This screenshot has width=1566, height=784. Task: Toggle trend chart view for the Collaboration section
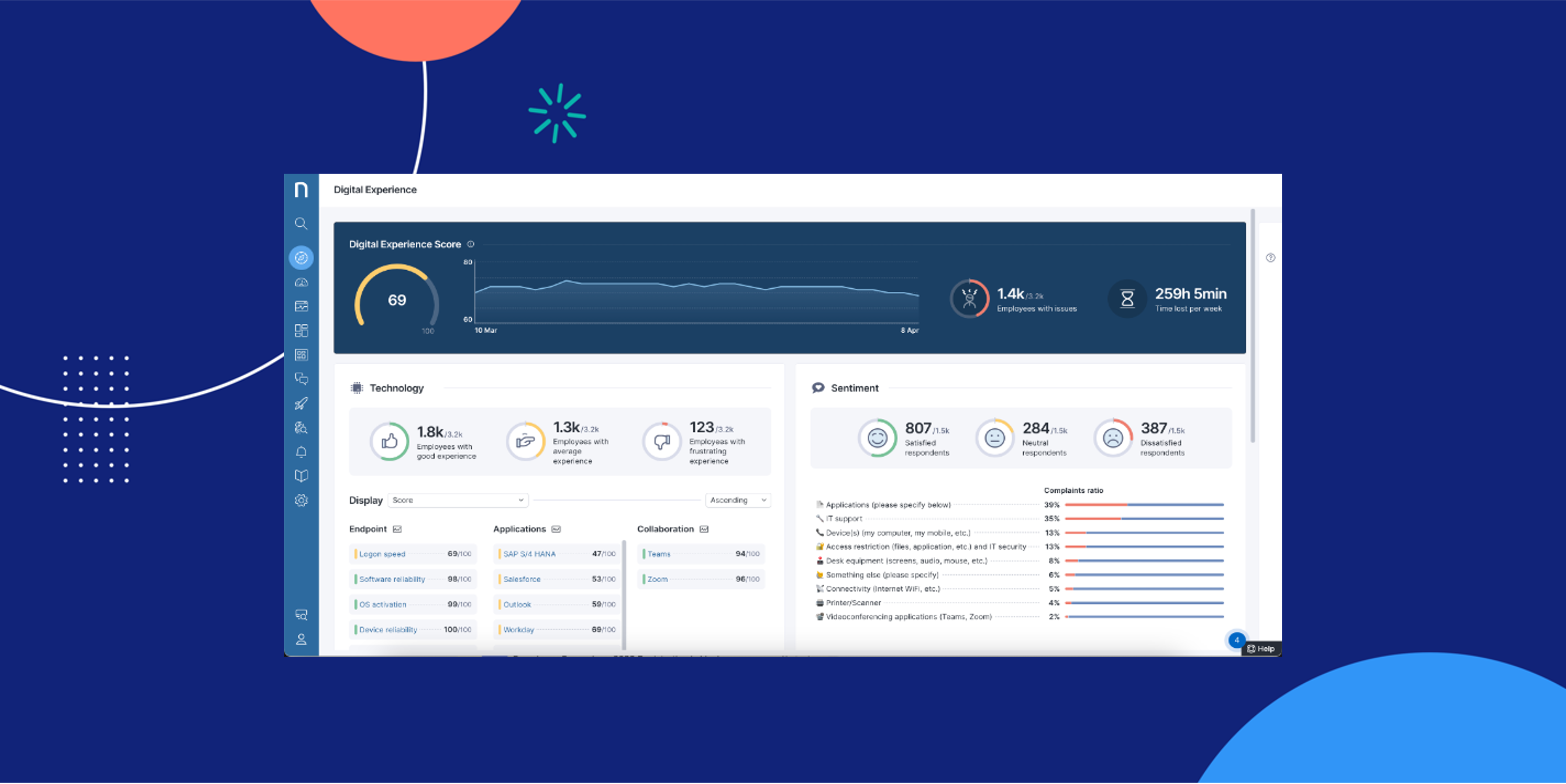tap(705, 529)
